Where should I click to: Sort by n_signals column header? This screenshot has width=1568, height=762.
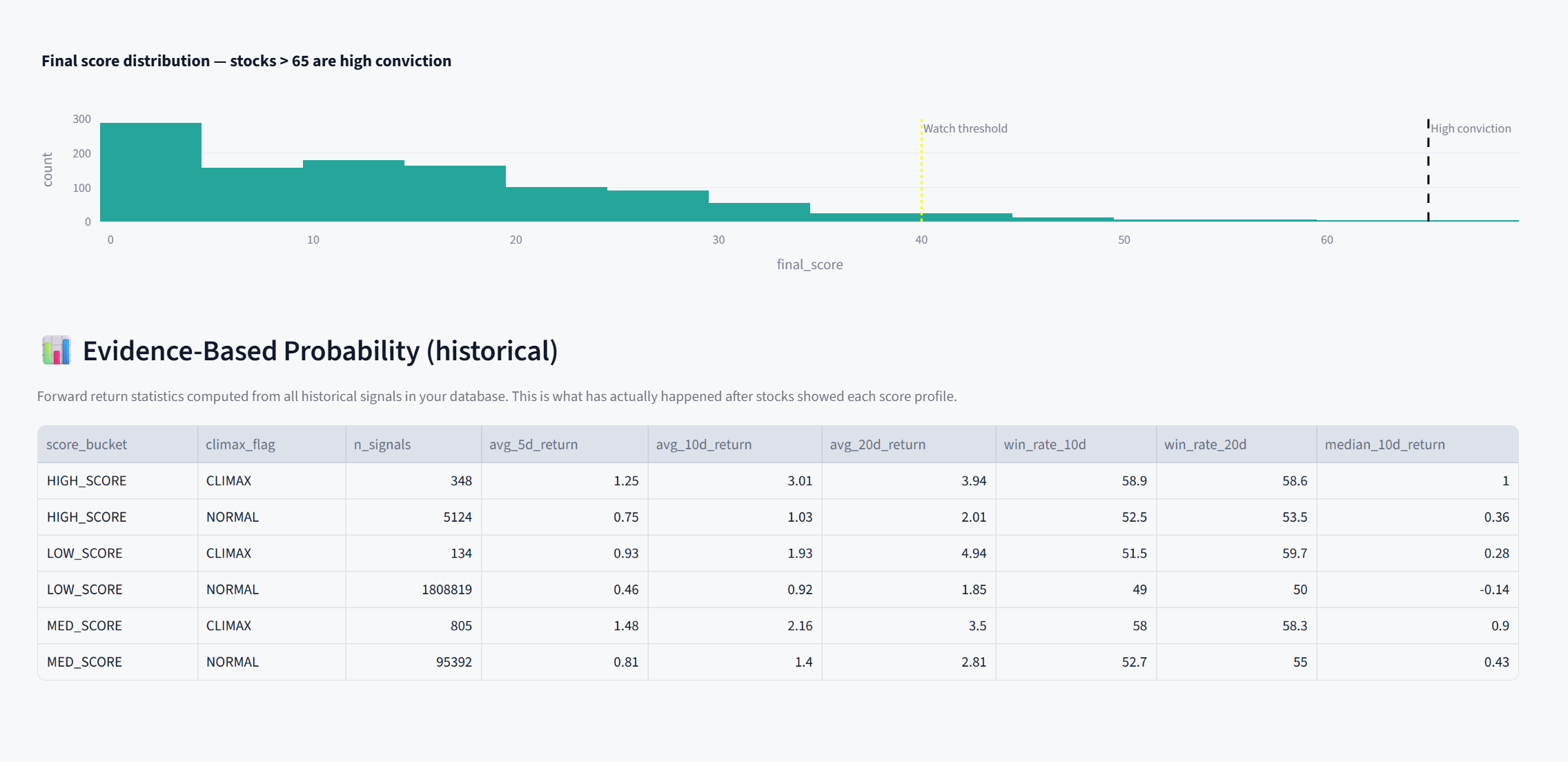coord(413,444)
